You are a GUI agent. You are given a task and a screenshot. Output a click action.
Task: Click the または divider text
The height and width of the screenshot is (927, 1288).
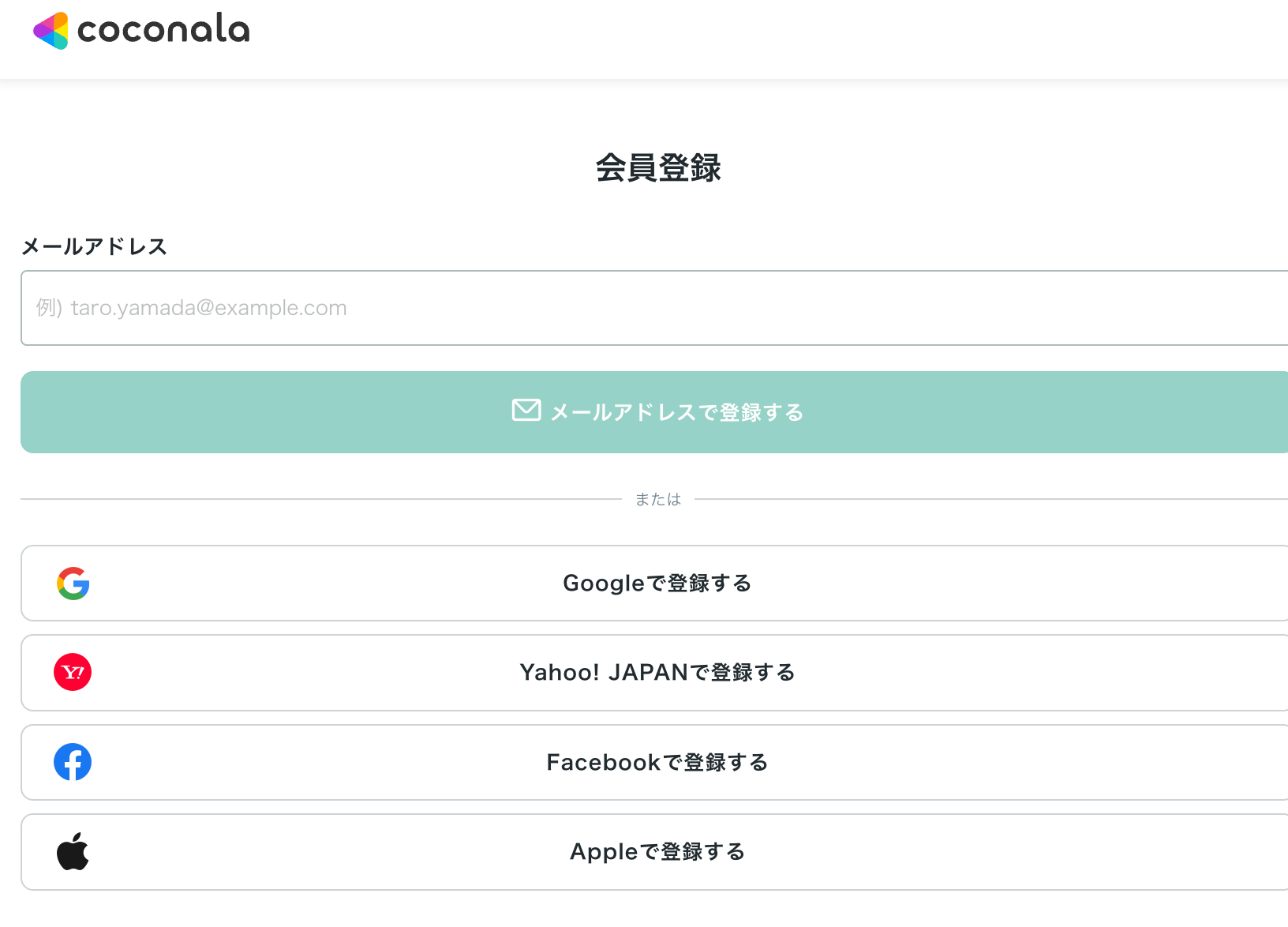658,500
